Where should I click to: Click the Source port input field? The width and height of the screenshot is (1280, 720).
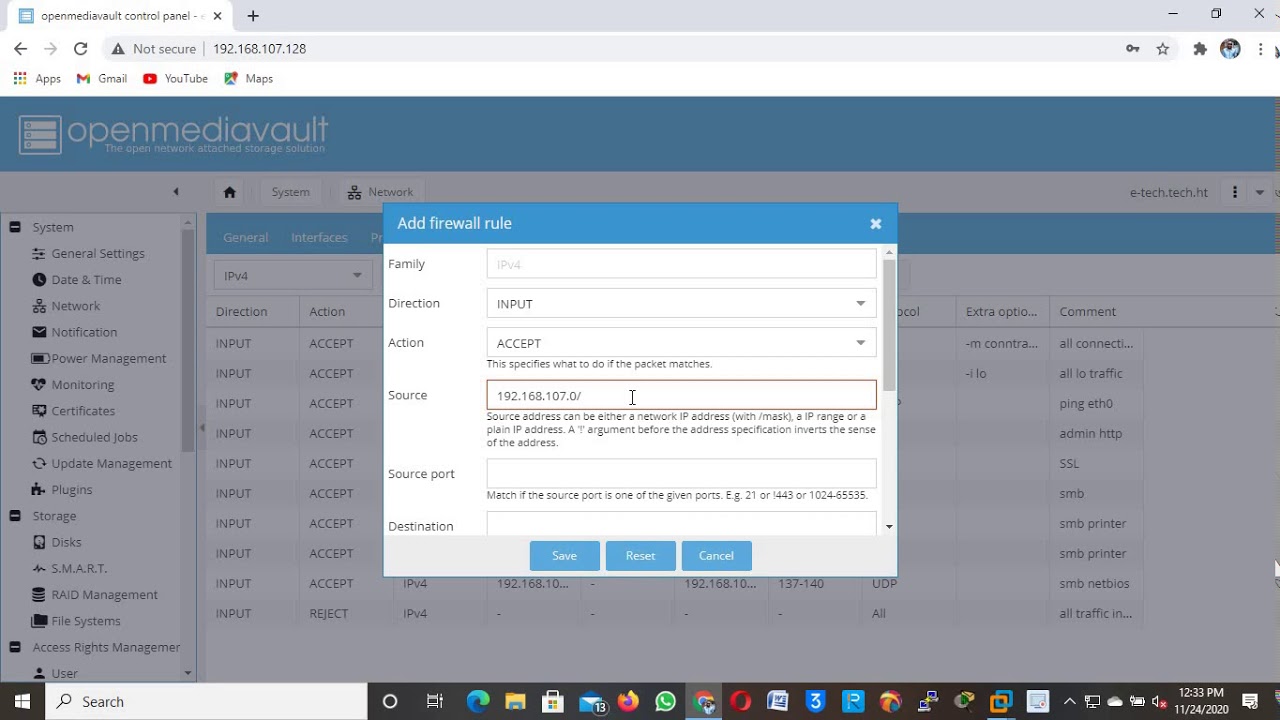pyautogui.click(x=681, y=473)
